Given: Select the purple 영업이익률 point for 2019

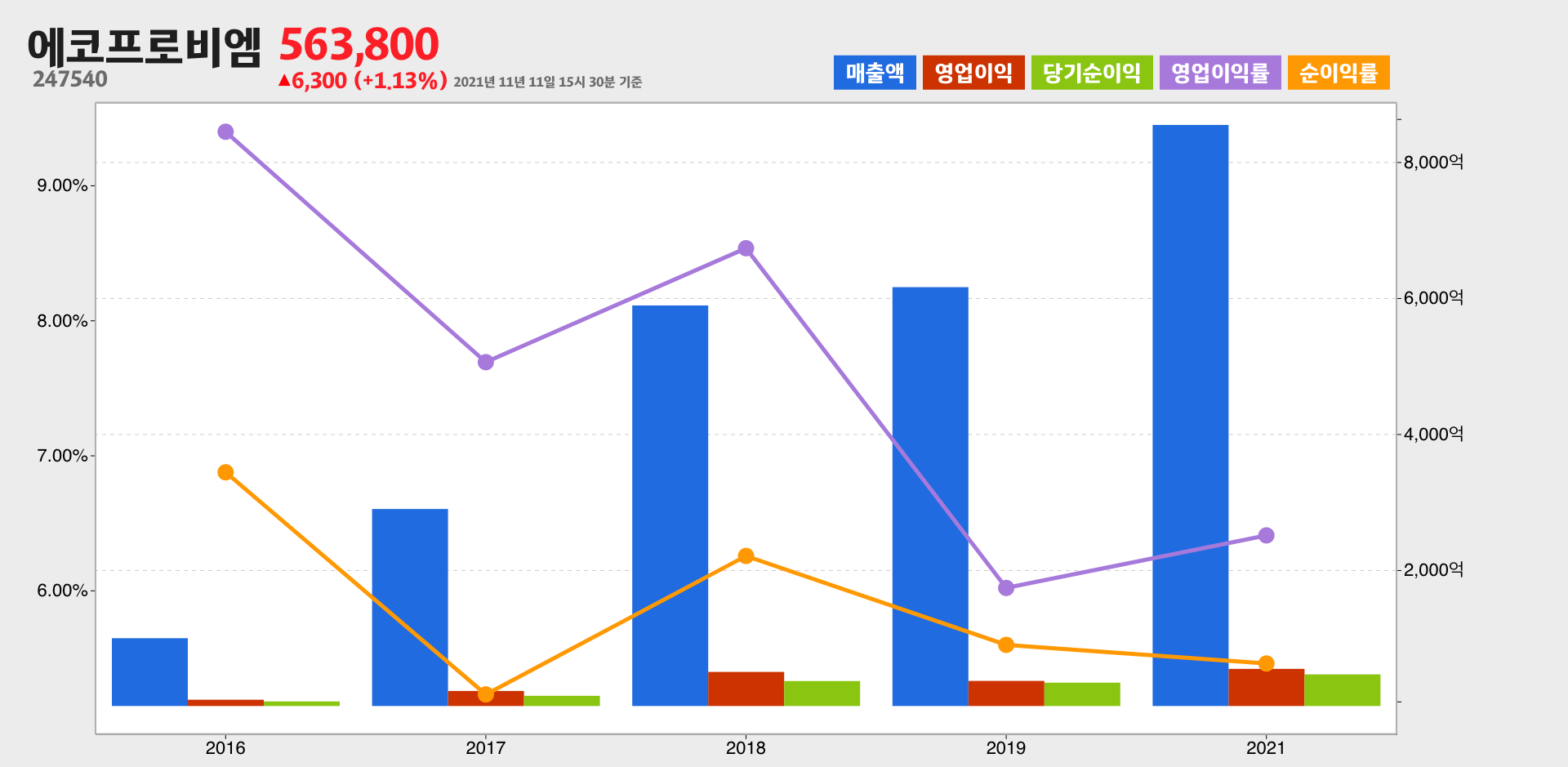Looking at the screenshot, I should (1006, 588).
